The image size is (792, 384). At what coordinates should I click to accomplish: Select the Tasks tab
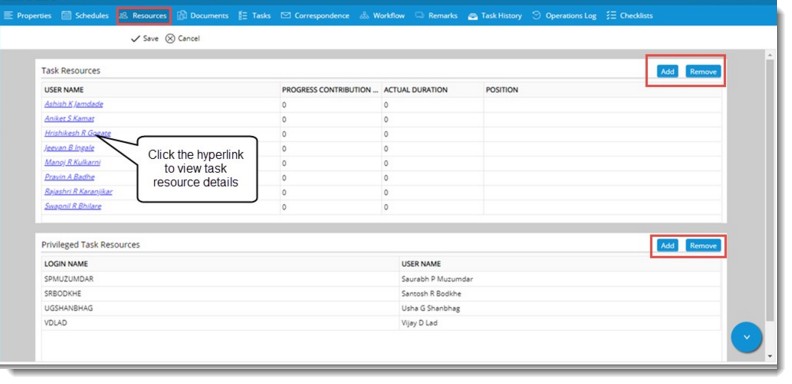[x=255, y=16]
